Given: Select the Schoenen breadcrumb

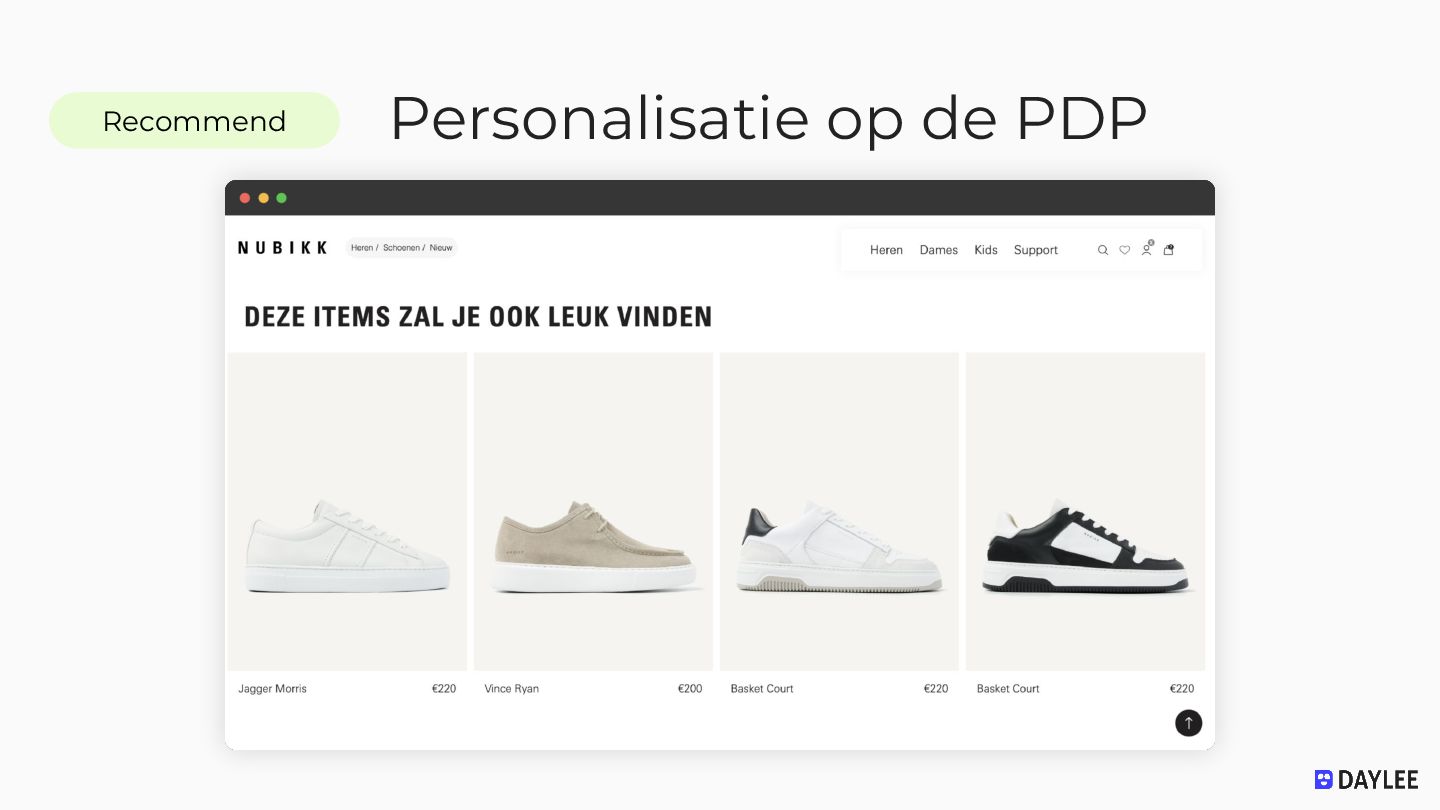Looking at the screenshot, I should coord(401,248).
